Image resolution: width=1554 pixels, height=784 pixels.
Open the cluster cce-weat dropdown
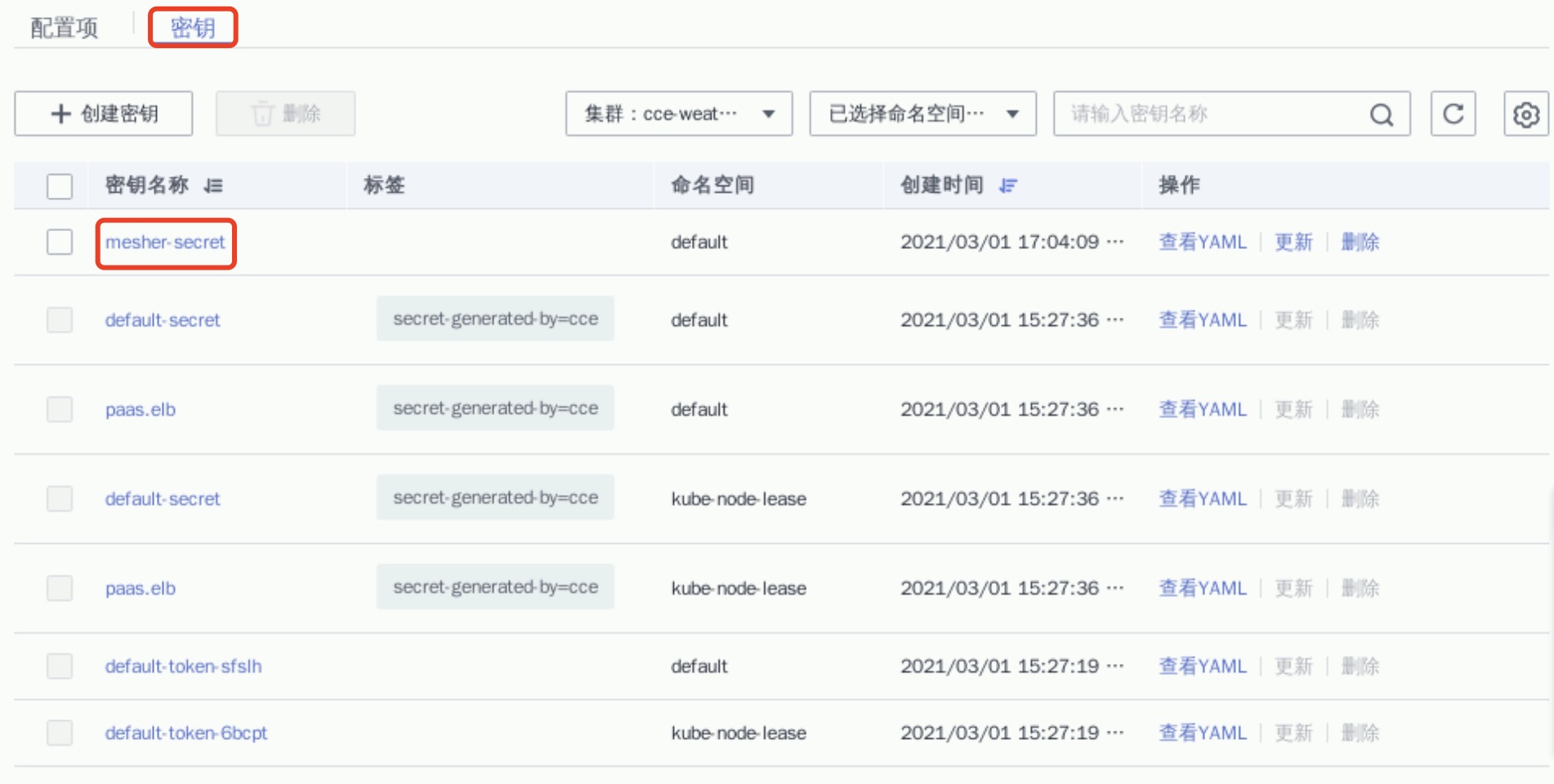pyautogui.click(x=678, y=114)
